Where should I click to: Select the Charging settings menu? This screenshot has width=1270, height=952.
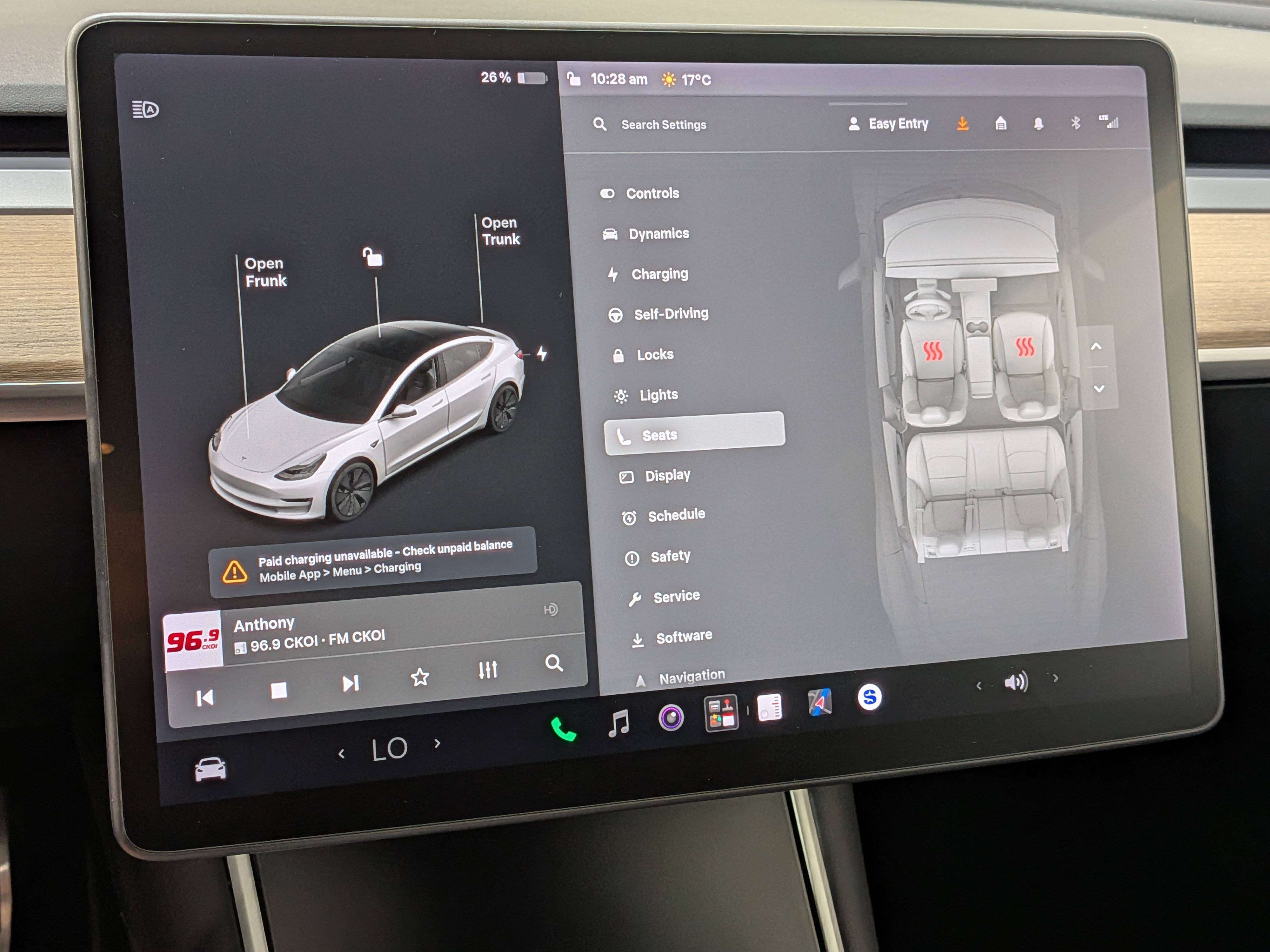[x=648, y=274]
